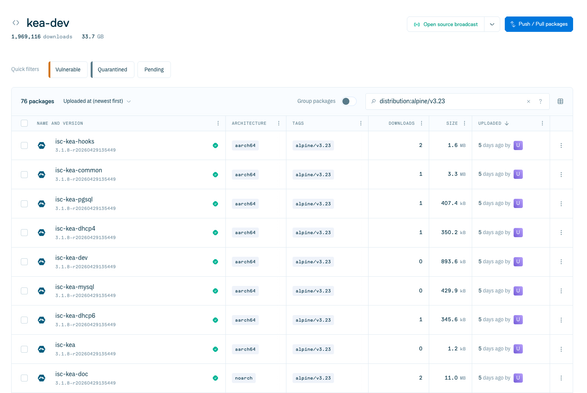587x393 pixels.
Task: Check the isc-kea-doc row checkbox
Action: (24, 378)
